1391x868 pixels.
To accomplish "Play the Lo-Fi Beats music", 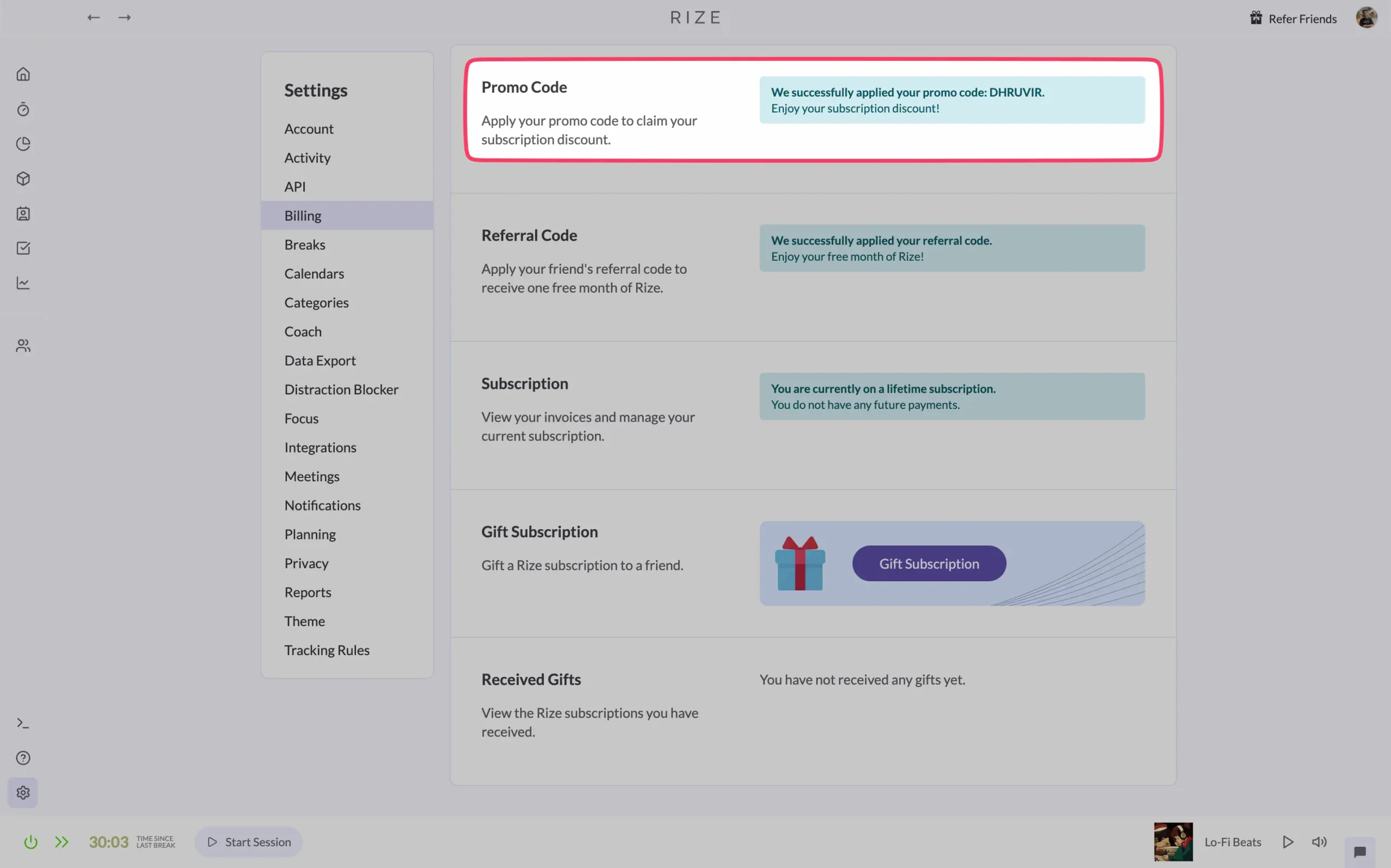I will [x=1288, y=841].
